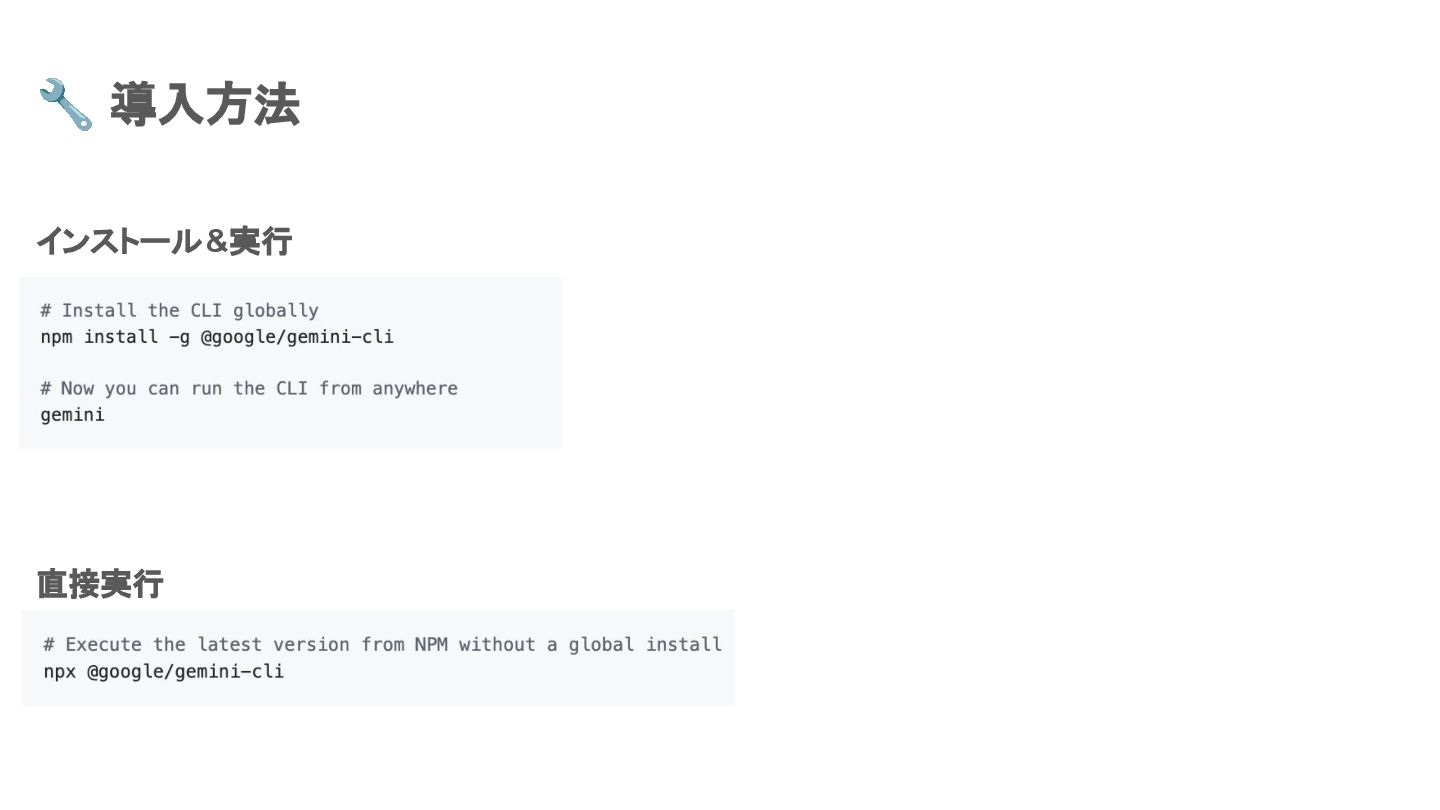Click the word 'install' after npm
Screen dimensions: 1440x810
coord(121,337)
